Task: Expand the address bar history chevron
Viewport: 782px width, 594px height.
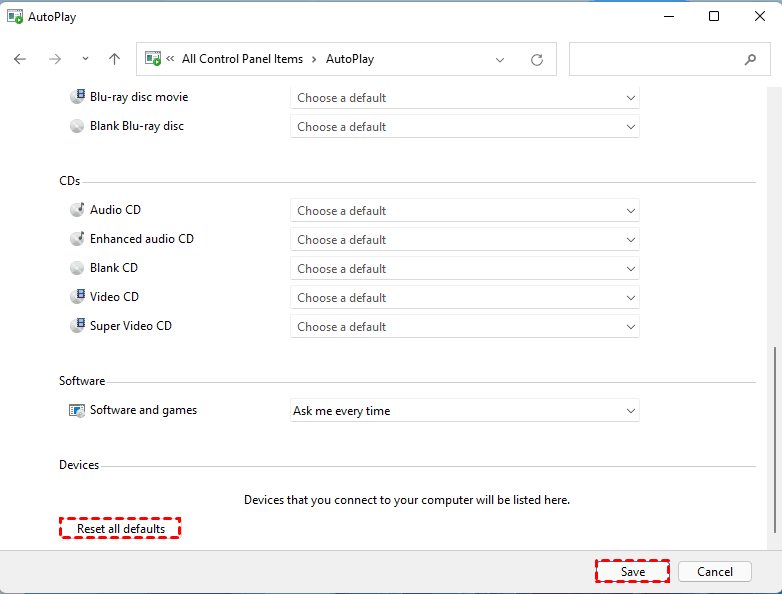Action: click(x=501, y=59)
